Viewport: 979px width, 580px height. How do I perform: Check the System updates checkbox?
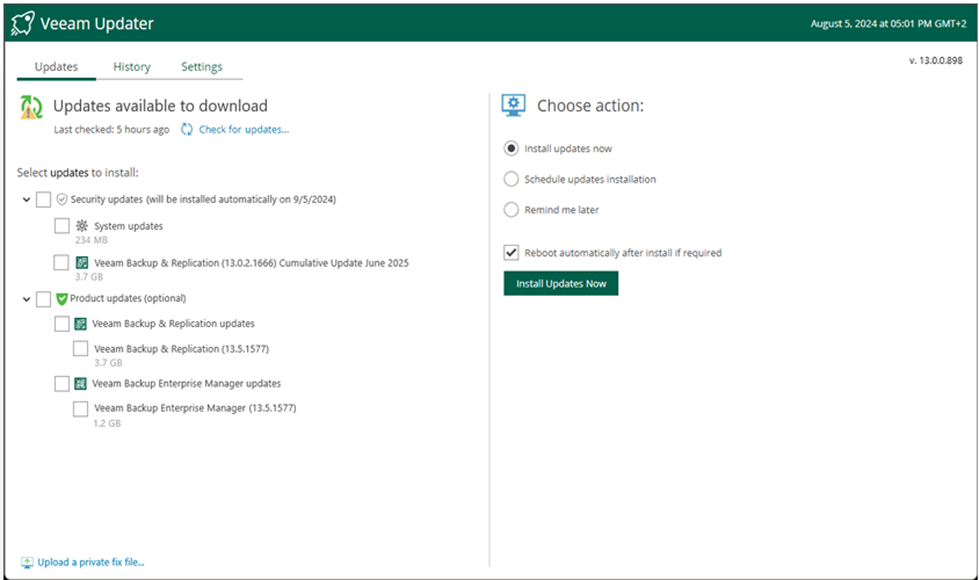coord(62,225)
